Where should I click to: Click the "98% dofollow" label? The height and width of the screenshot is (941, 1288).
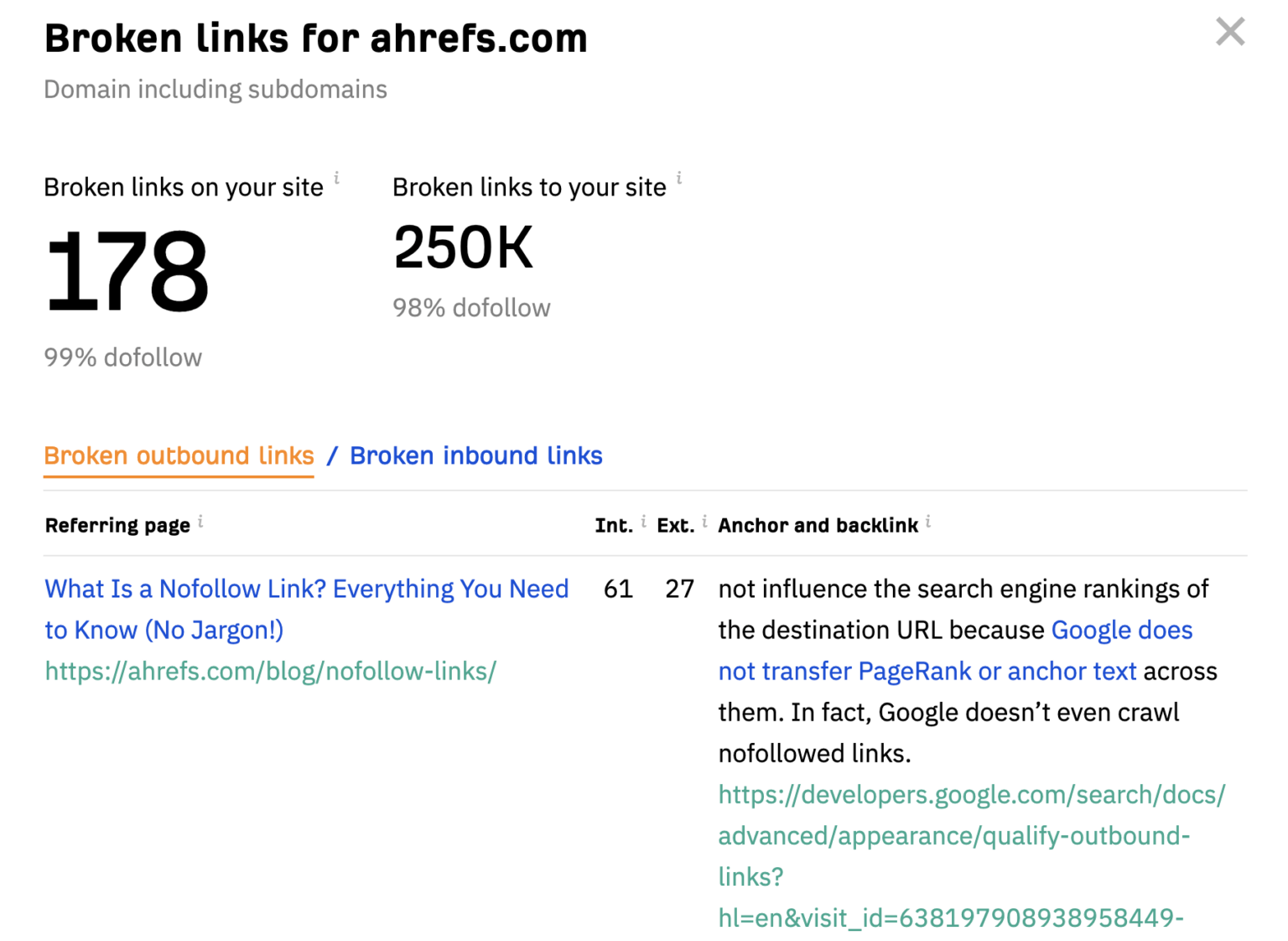point(471,307)
